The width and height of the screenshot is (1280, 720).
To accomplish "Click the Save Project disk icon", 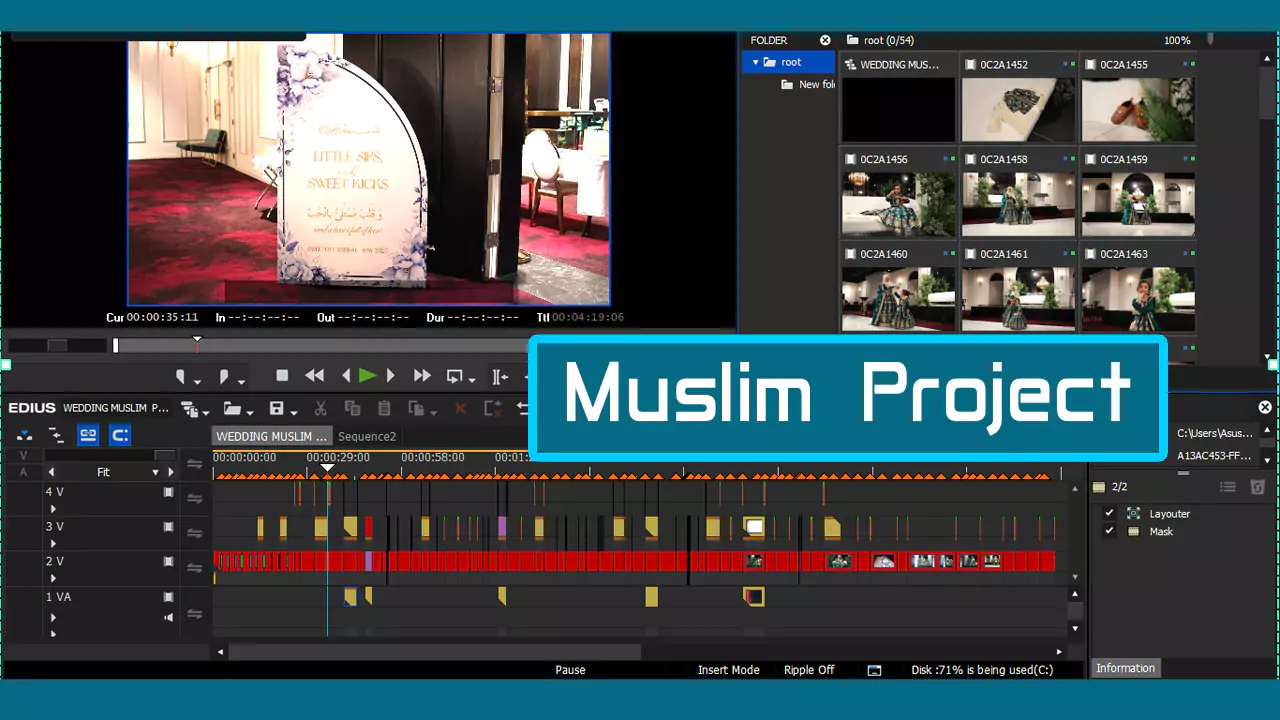I will (277, 409).
